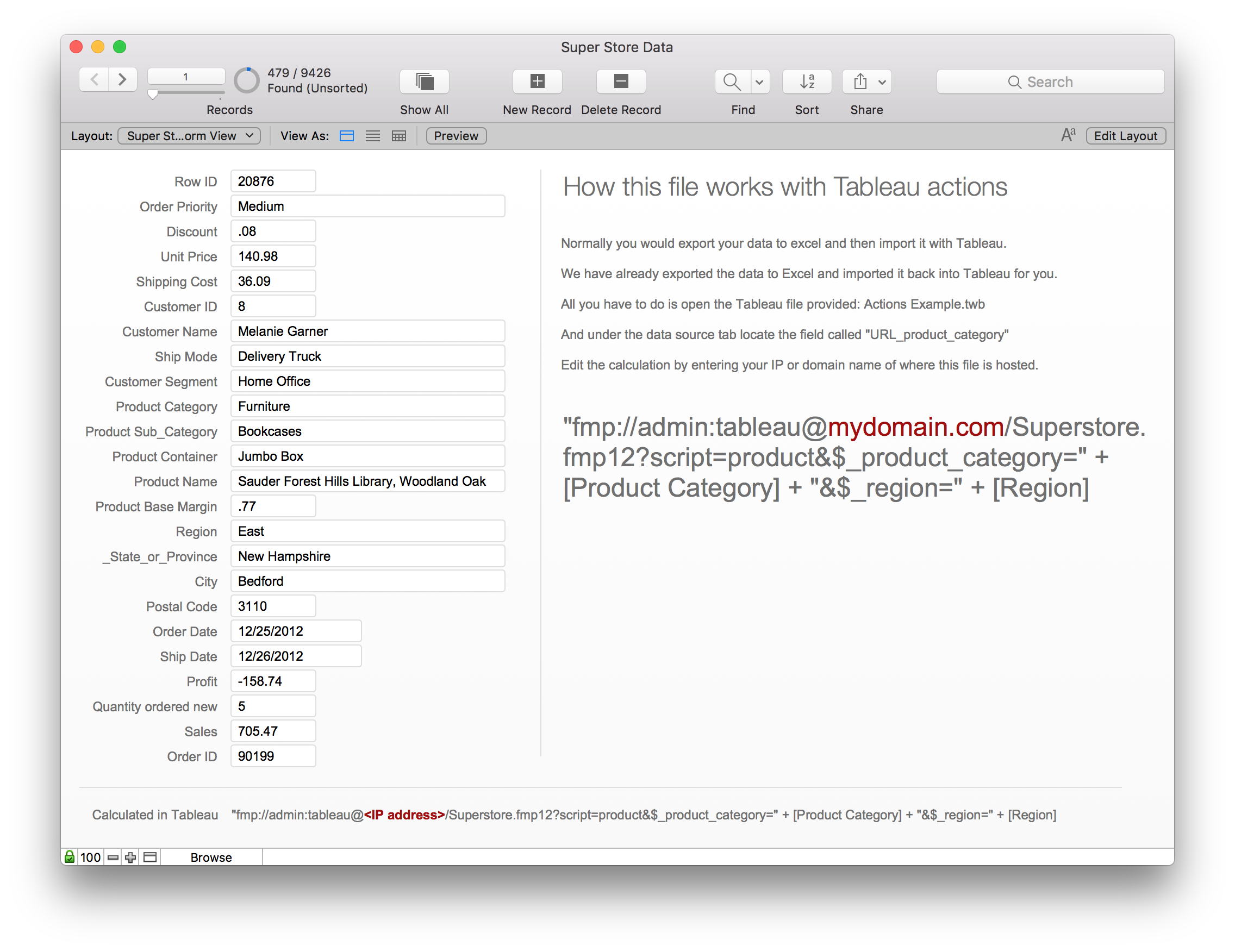Click the Preview button
The image size is (1235, 952).
(x=456, y=136)
